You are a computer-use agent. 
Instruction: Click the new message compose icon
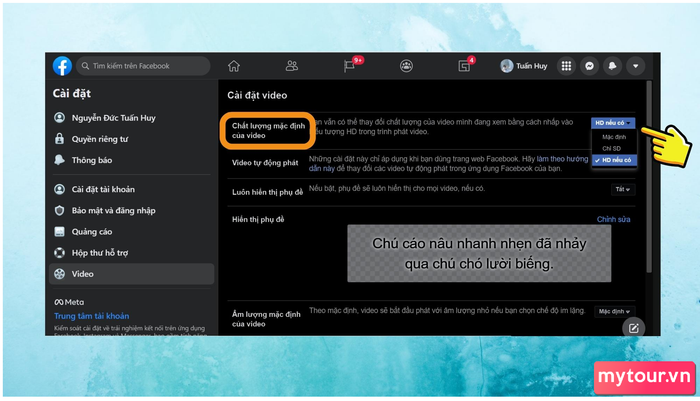tap(632, 327)
